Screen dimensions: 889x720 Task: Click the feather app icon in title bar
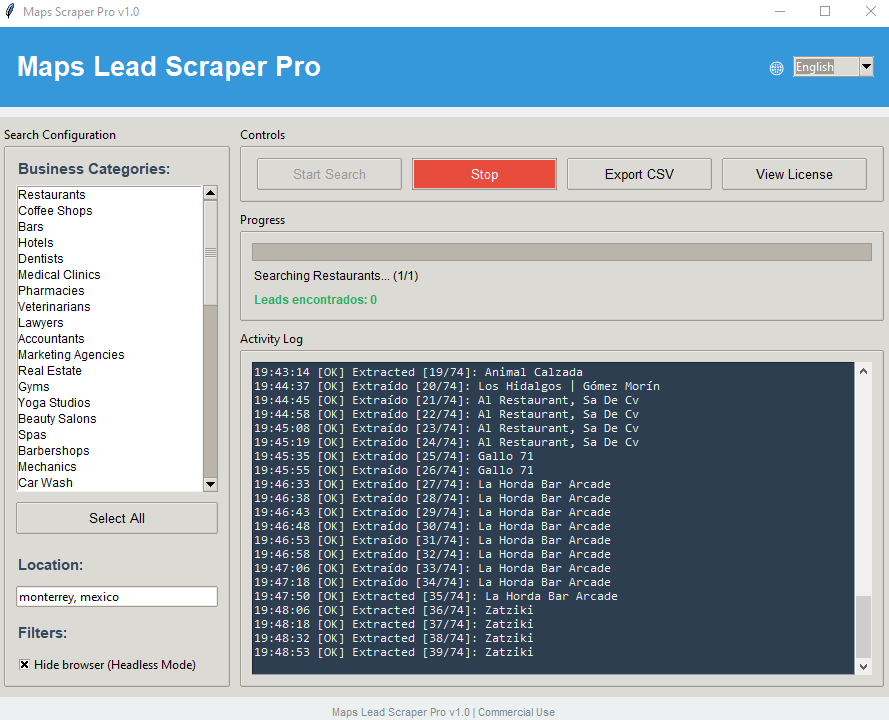coord(10,11)
